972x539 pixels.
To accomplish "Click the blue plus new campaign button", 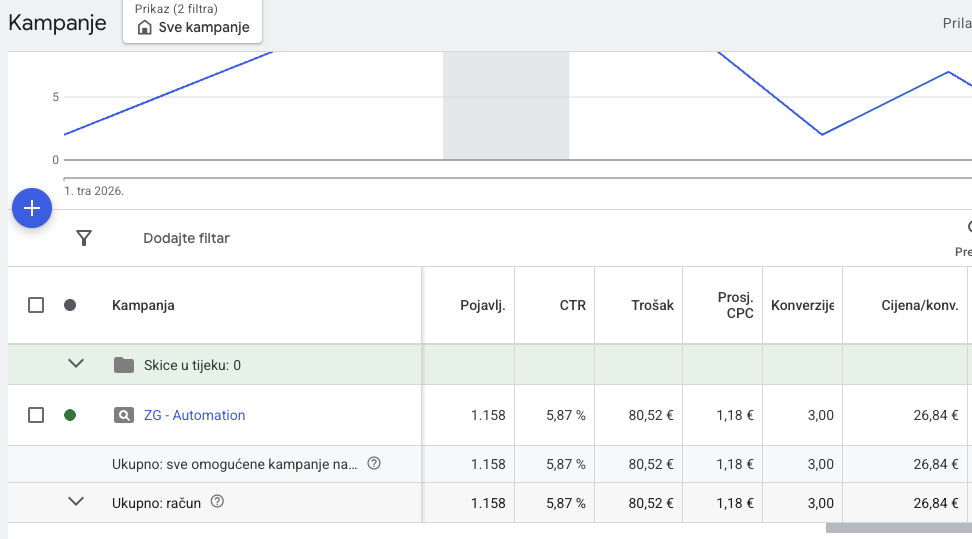I will pos(32,208).
